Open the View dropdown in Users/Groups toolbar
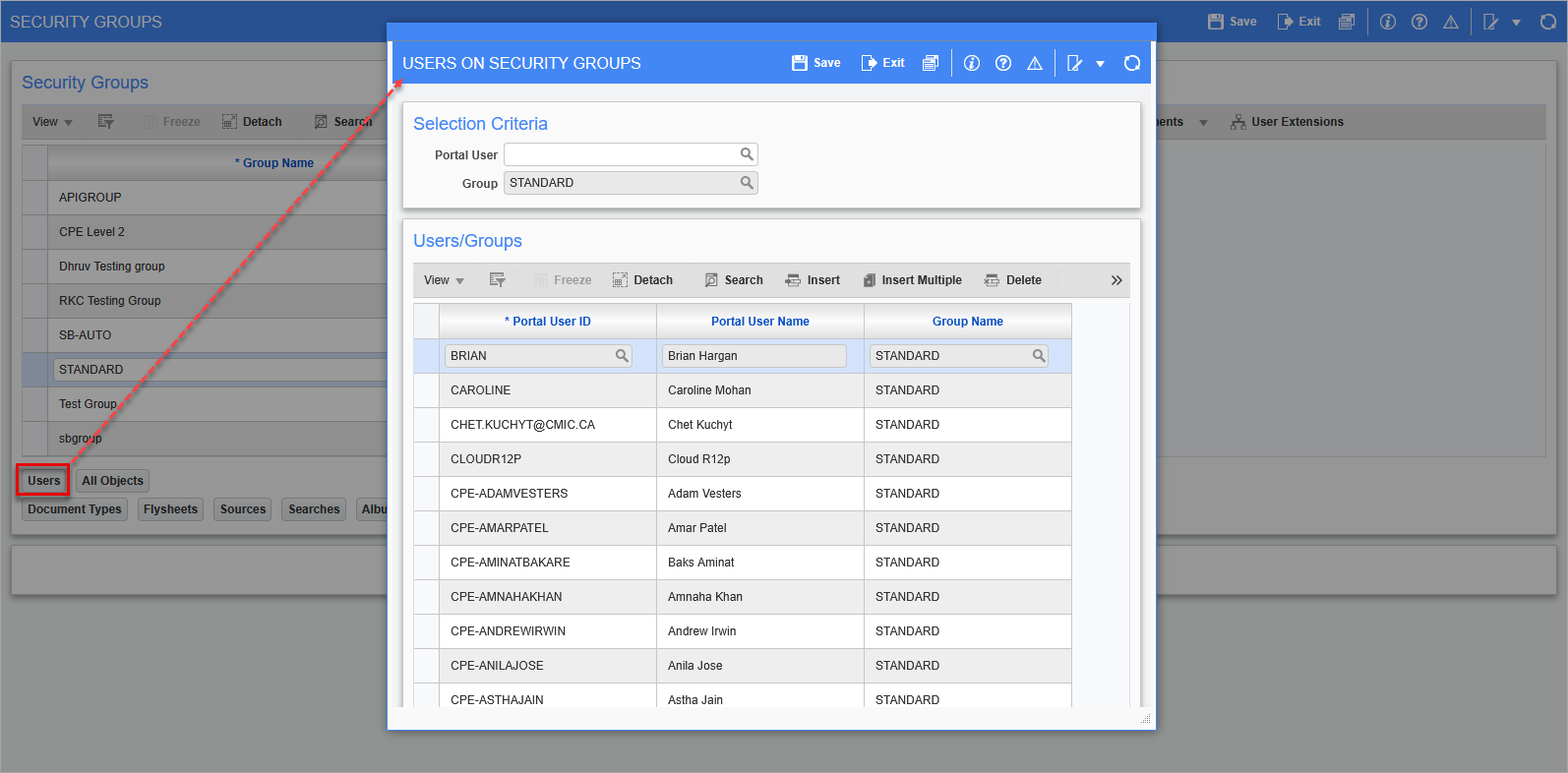This screenshot has height=773, width=1568. click(443, 280)
